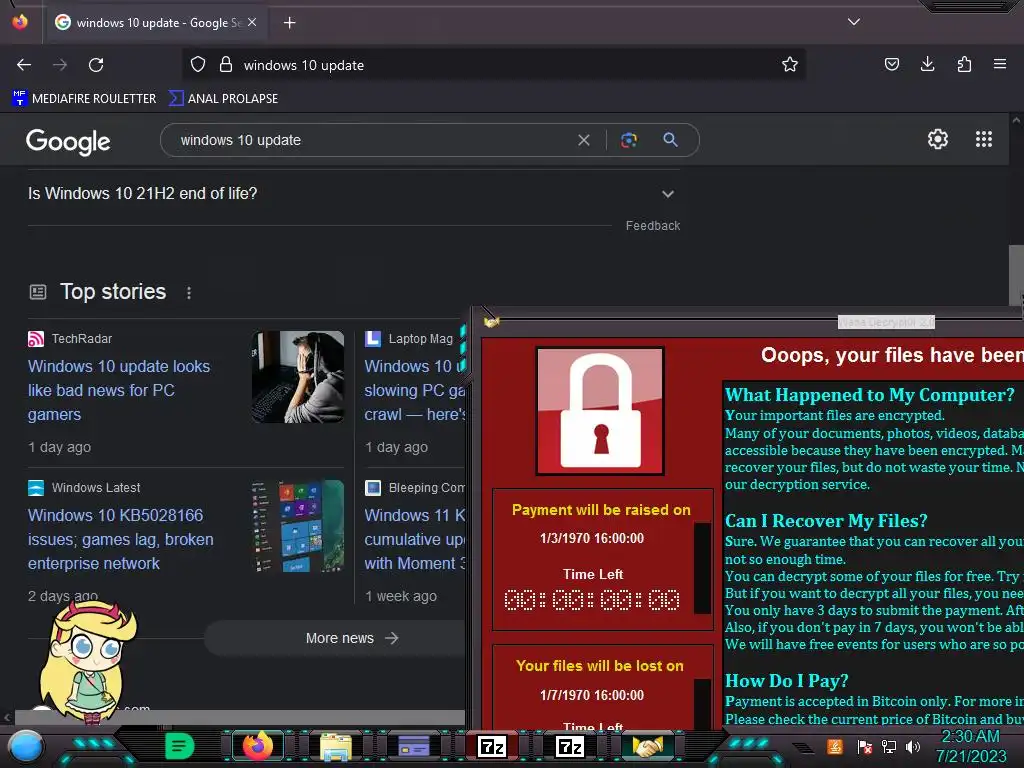Viewport: 1024px width, 768px height.
Task: Click the Windows Latest source label
Action: 96,487
